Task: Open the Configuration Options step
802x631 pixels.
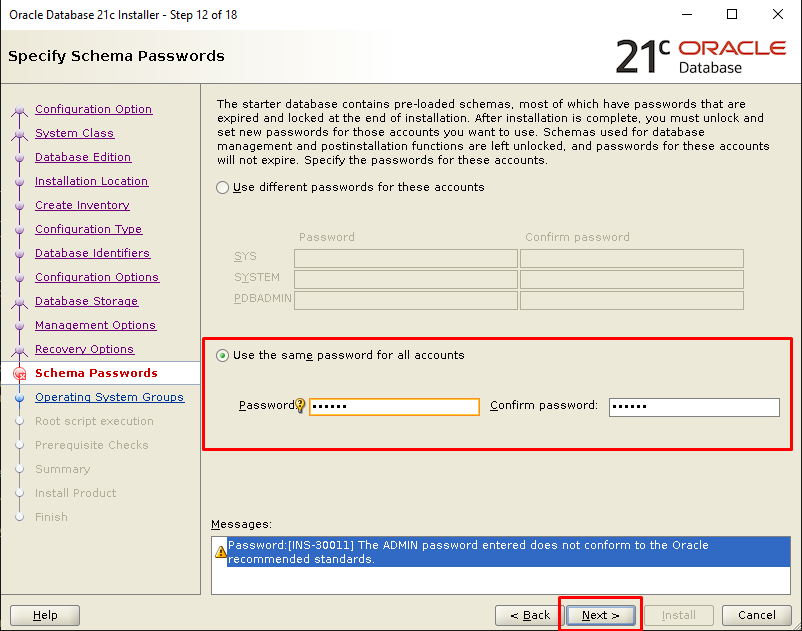Action: pos(97,277)
